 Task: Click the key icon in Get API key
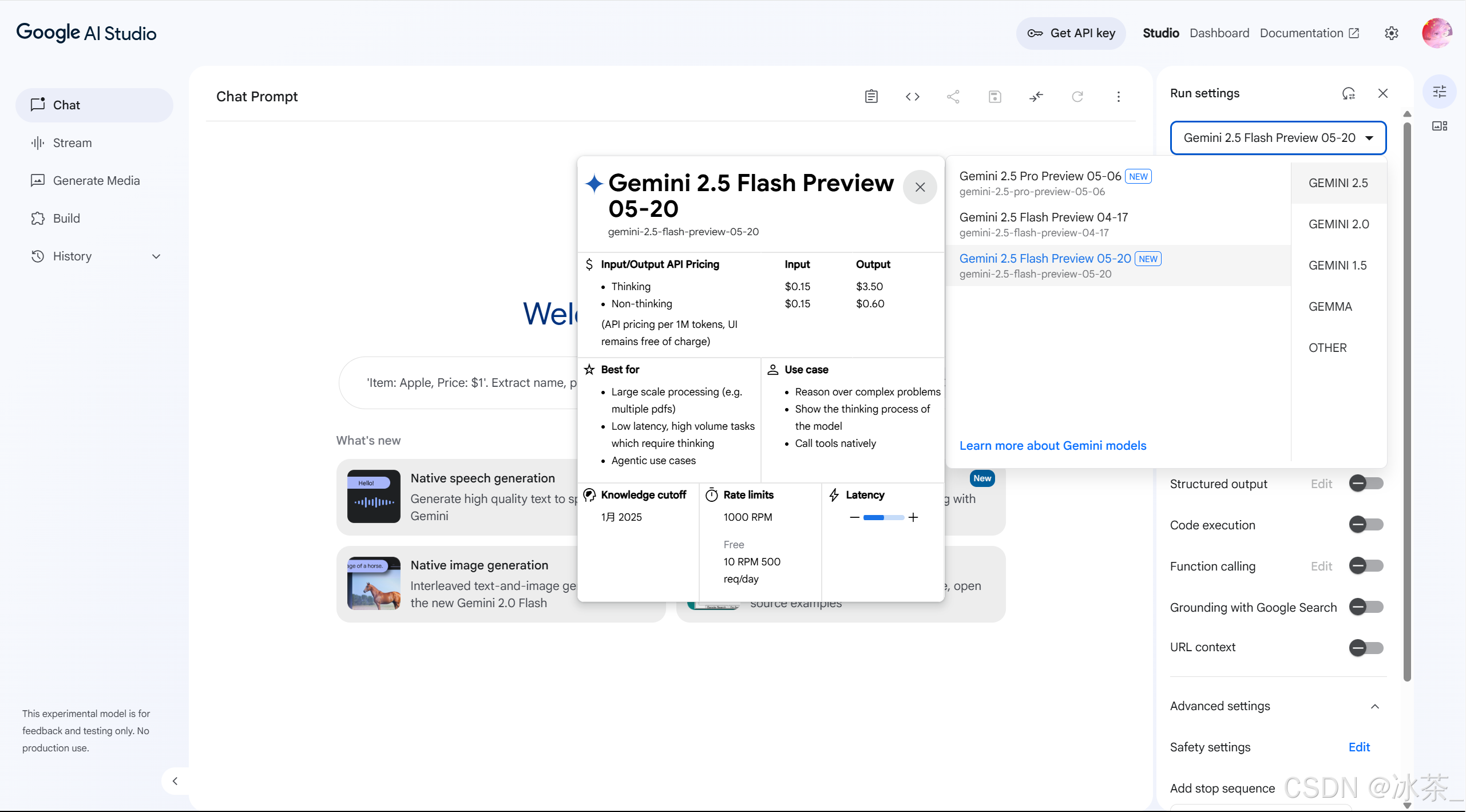pyautogui.click(x=1035, y=33)
